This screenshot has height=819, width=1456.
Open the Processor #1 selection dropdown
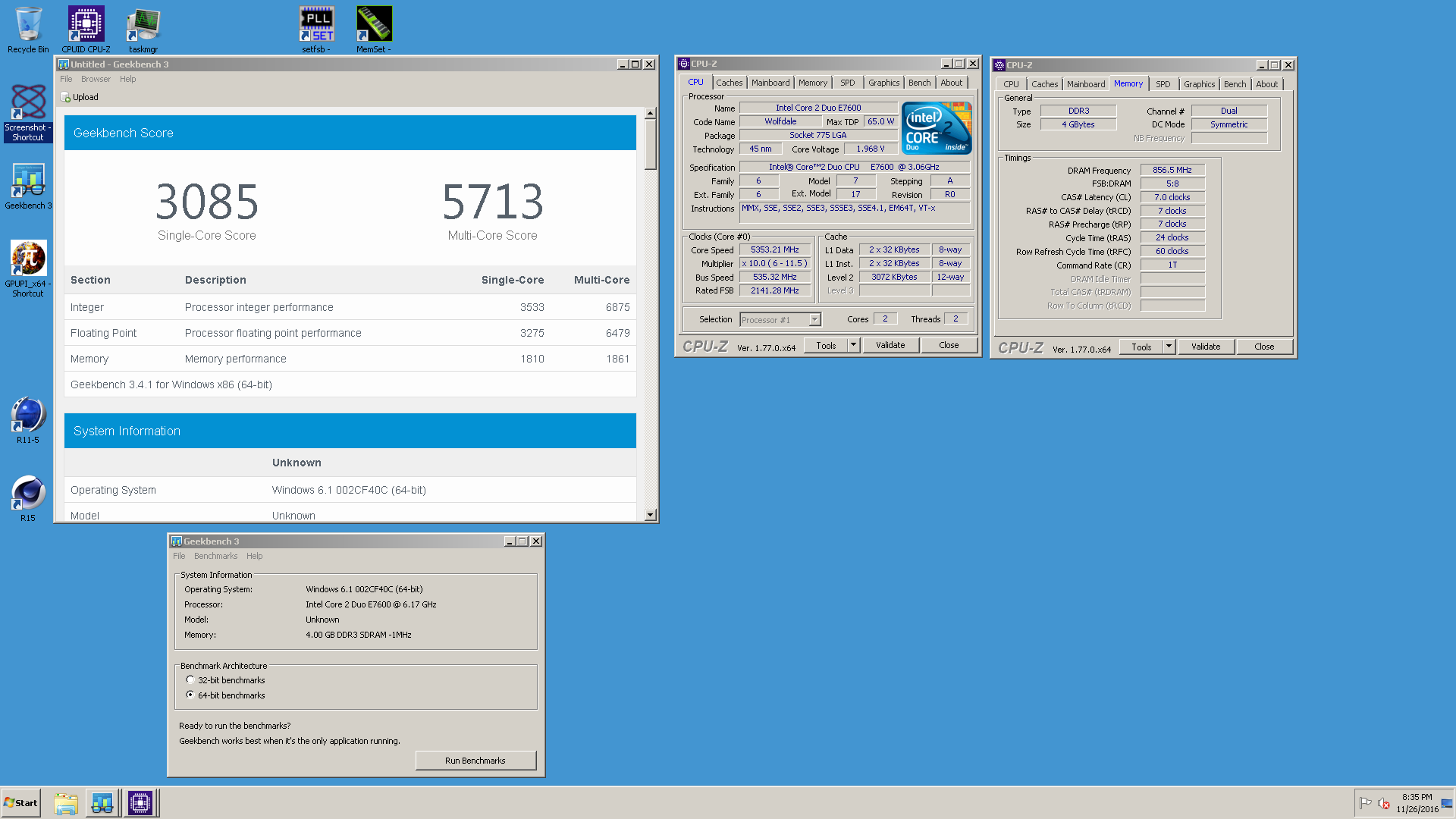click(x=780, y=319)
